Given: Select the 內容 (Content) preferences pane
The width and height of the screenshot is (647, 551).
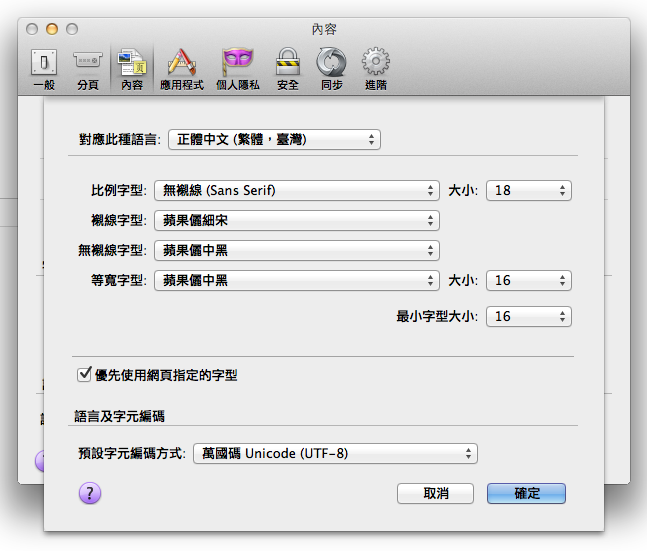Looking at the screenshot, I should tap(132, 69).
